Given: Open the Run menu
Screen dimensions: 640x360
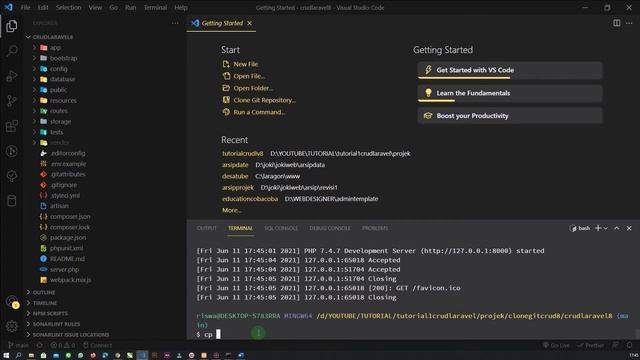Looking at the screenshot, I should point(131,7).
